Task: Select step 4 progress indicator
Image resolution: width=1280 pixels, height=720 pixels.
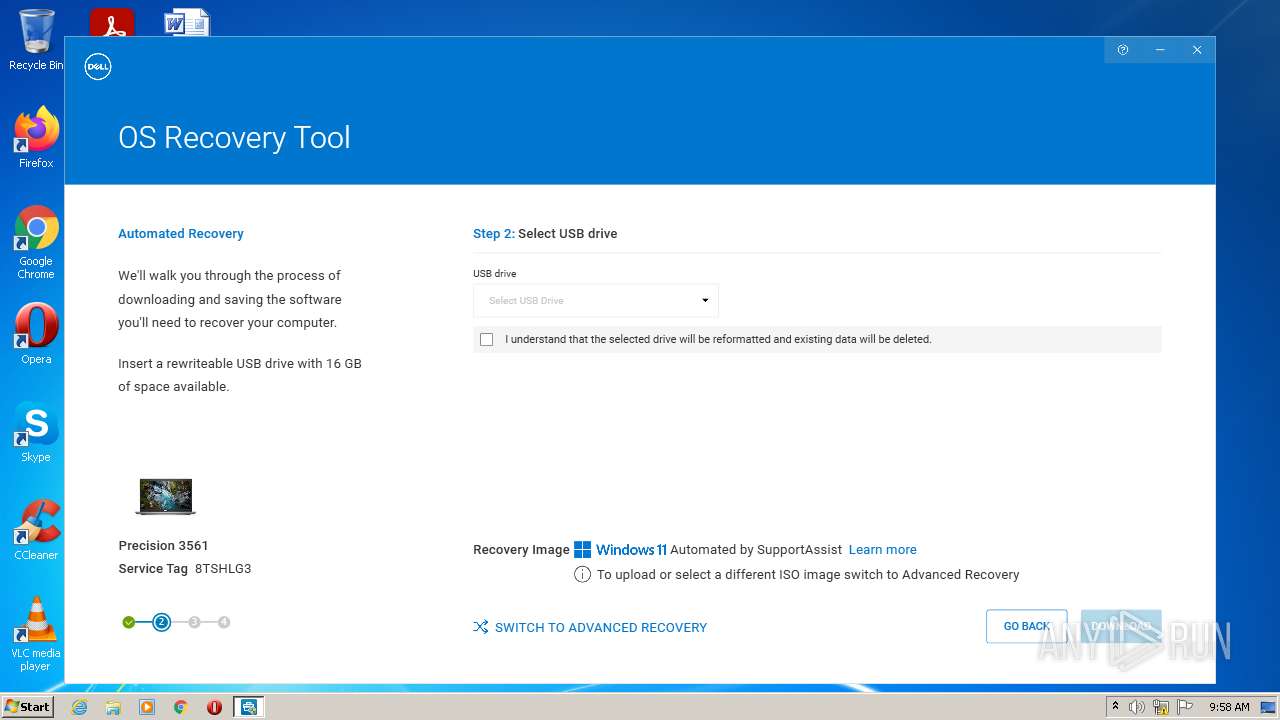Action: point(224,622)
